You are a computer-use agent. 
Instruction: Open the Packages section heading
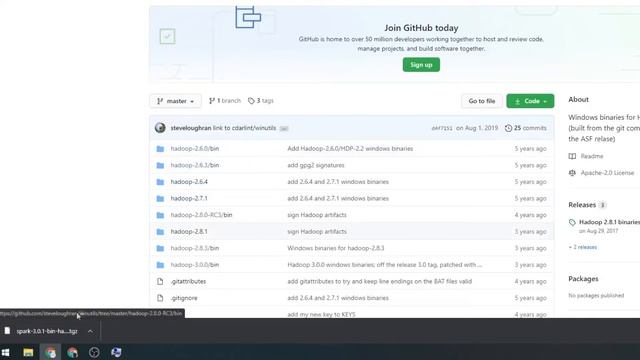click(x=583, y=279)
